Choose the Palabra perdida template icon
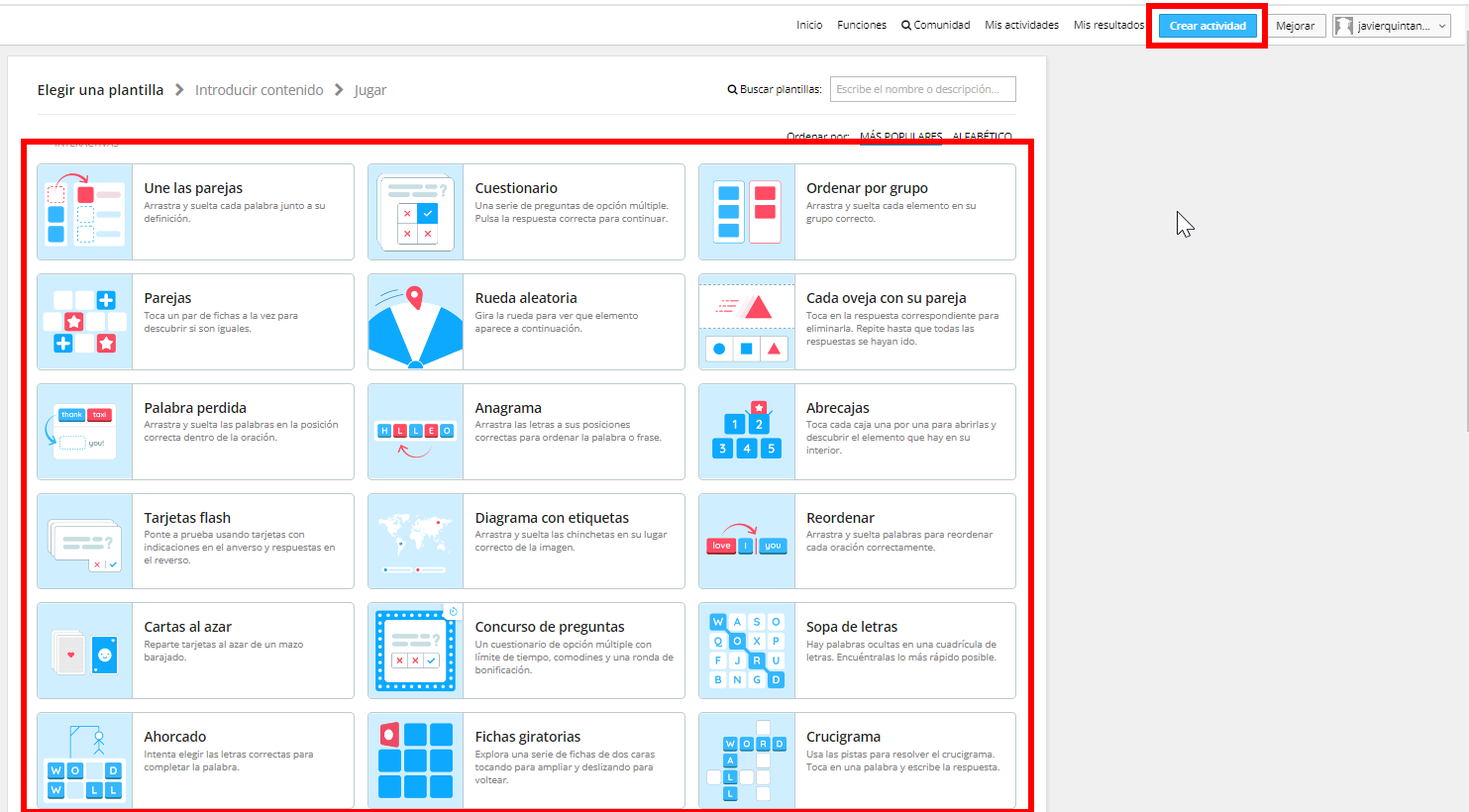1469x812 pixels. tap(85, 432)
